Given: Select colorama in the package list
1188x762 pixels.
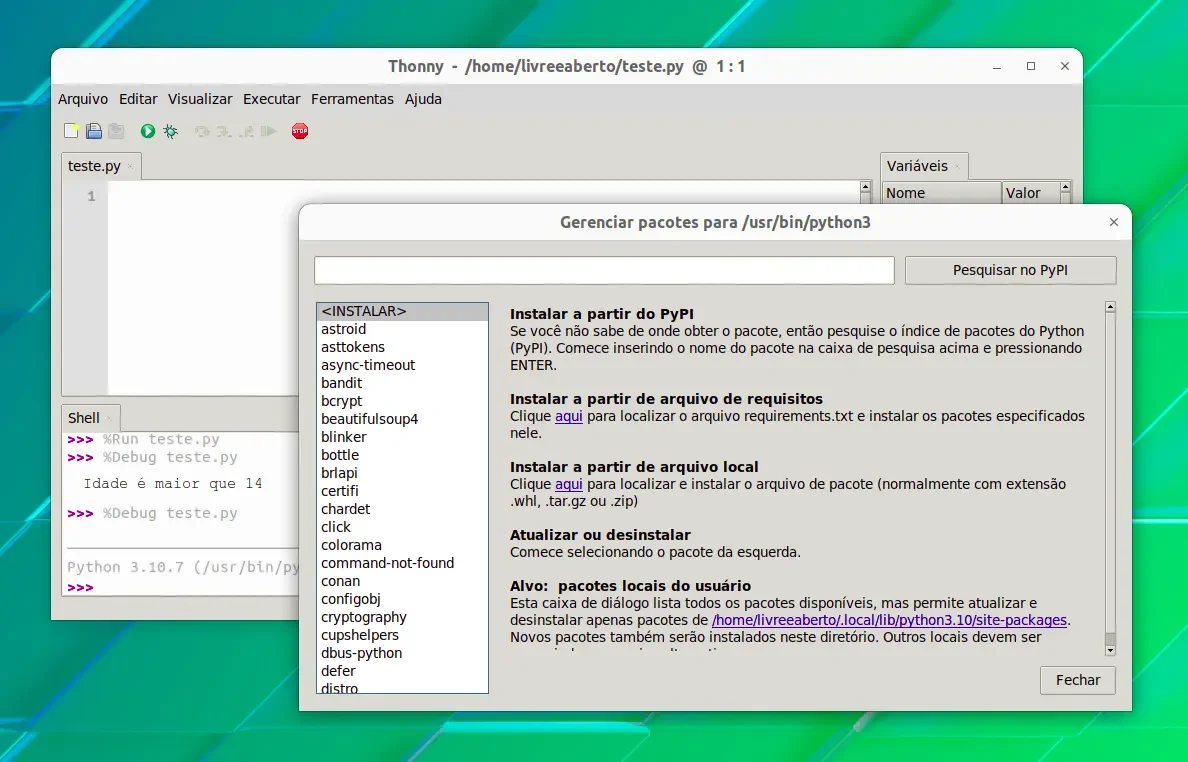Looking at the screenshot, I should tap(402, 545).
